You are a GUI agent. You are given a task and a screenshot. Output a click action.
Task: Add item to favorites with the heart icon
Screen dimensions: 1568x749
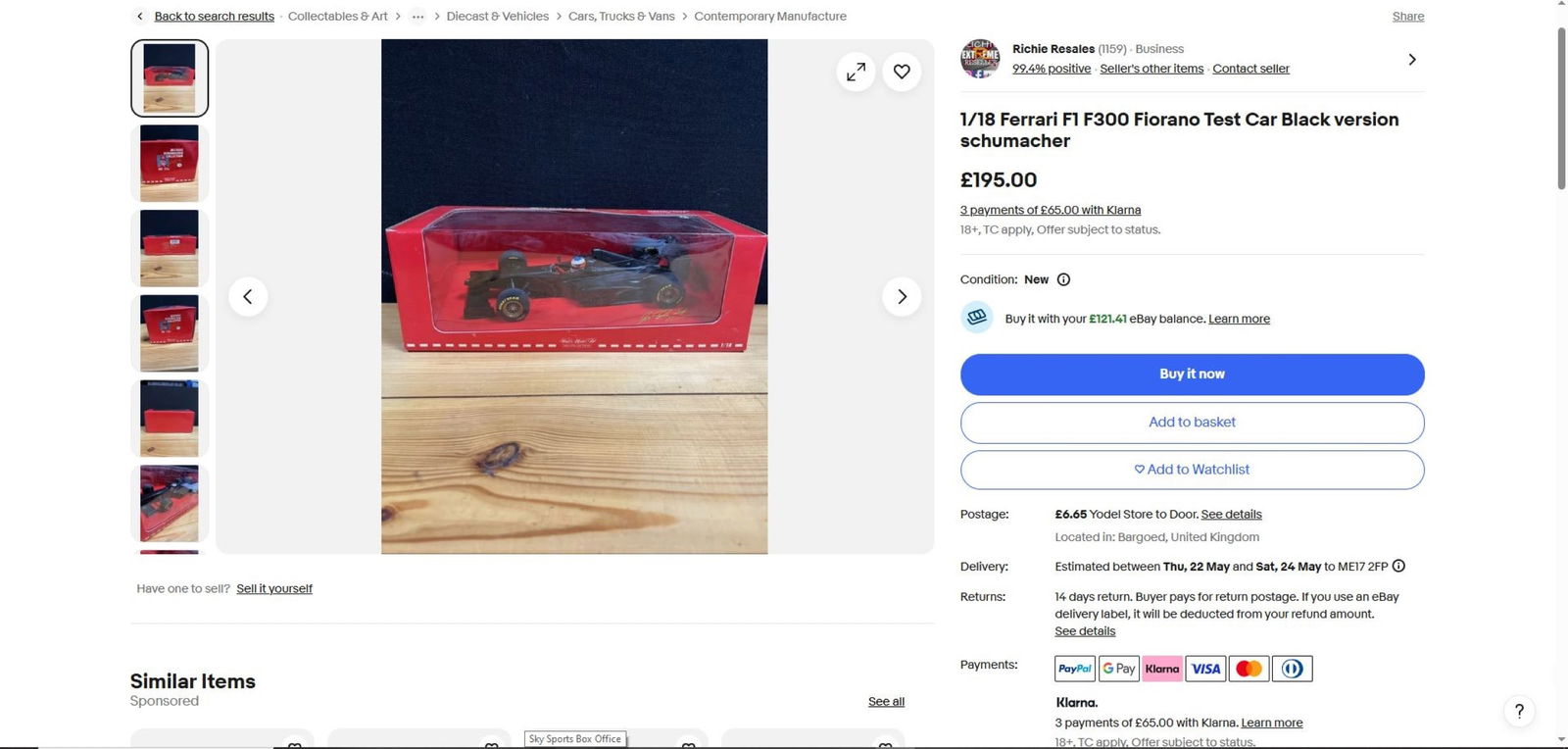(902, 72)
